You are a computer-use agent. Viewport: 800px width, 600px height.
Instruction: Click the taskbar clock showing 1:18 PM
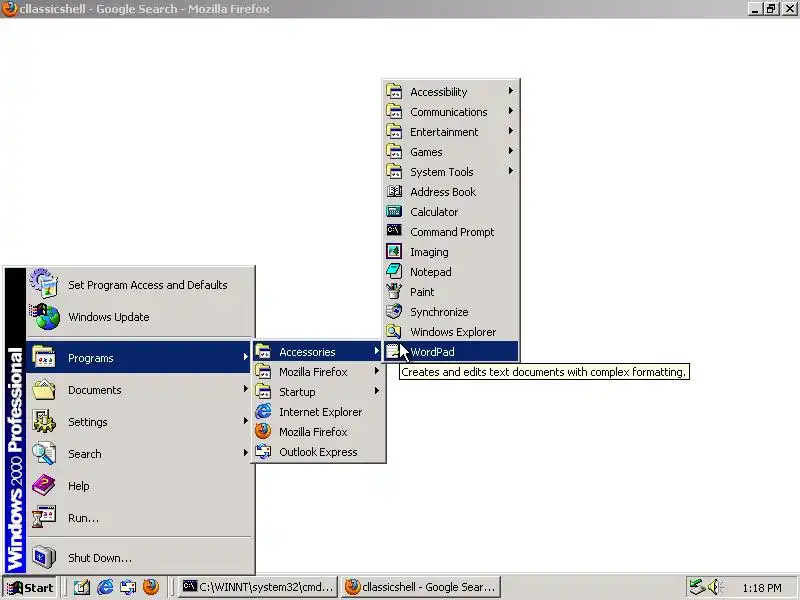[762, 588]
